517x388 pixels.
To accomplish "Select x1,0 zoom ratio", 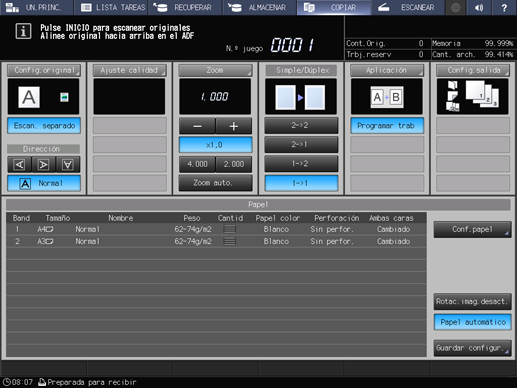I will click(x=215, y=145).
